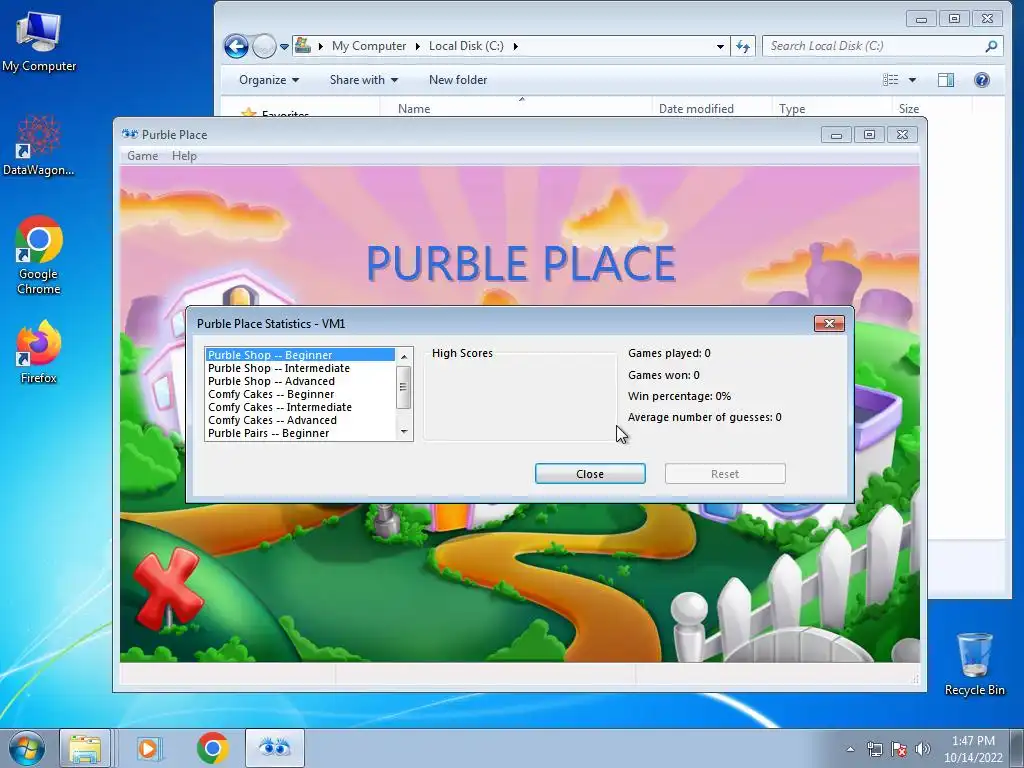Click the Local Disk (C:) breadcrumb
The image size is (1024, 768).
466,46
